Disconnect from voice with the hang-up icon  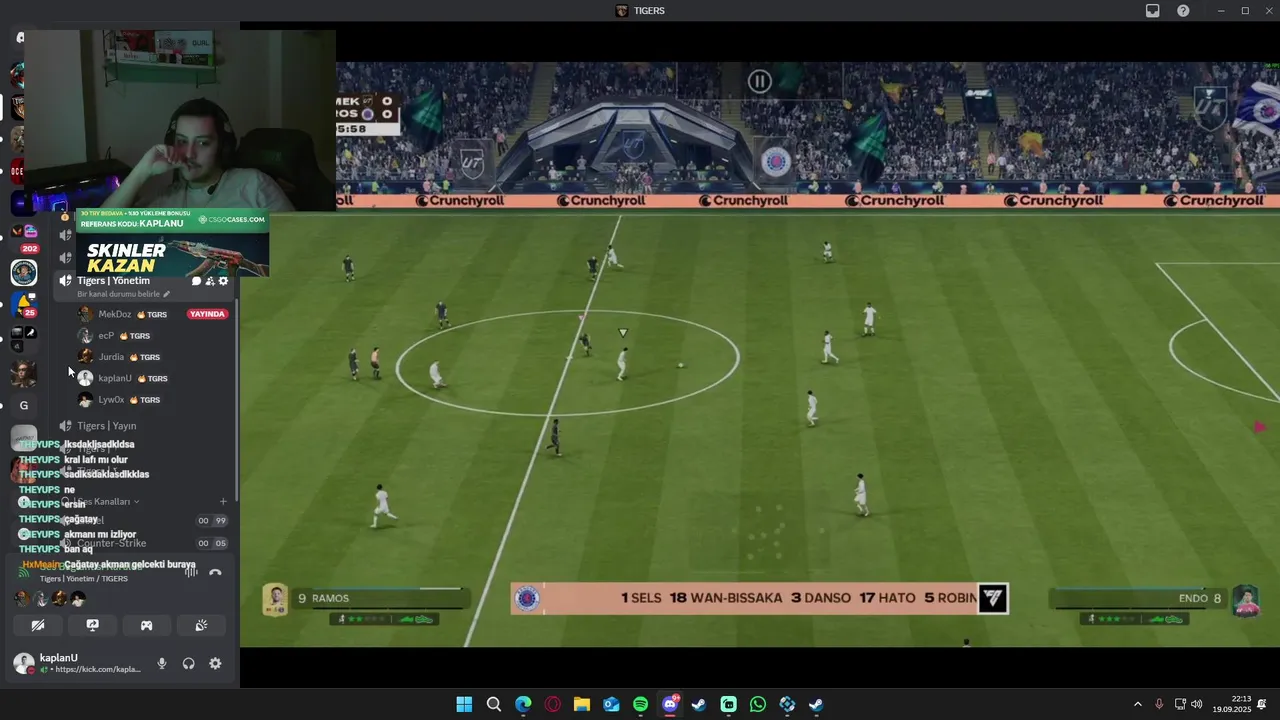(215, 572)
